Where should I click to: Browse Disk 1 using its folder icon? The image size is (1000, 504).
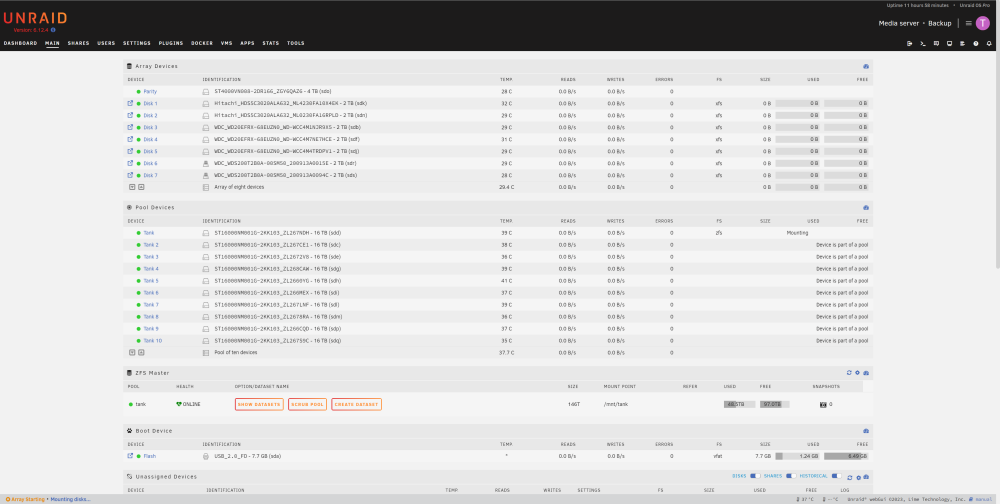(x=130, y=103)
